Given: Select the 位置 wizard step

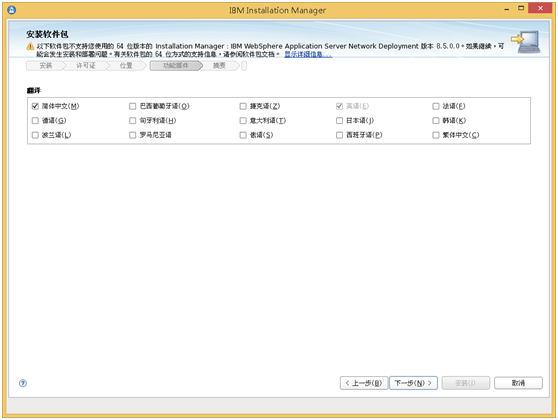Looking at the screenshot, I should tap(126, 66).
